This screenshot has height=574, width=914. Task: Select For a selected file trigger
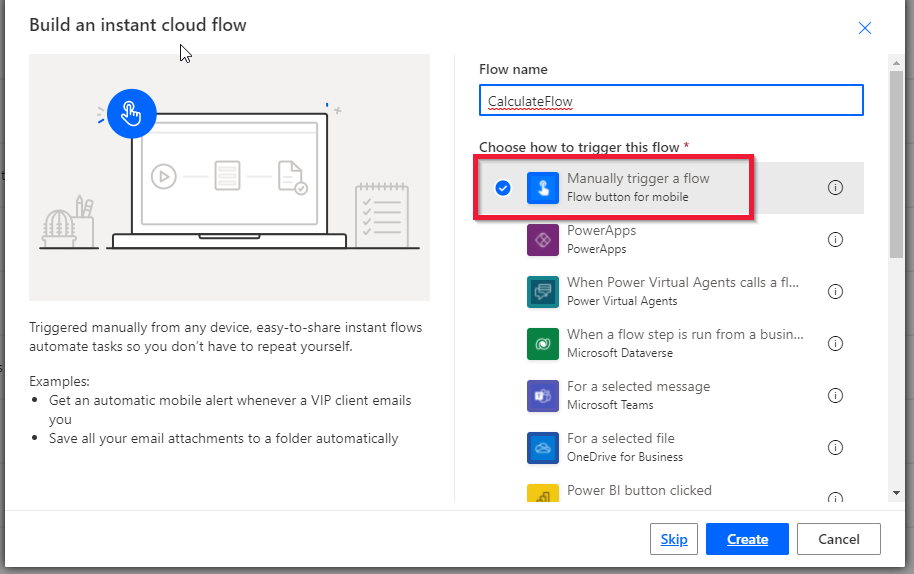click(x=671, y=448)
